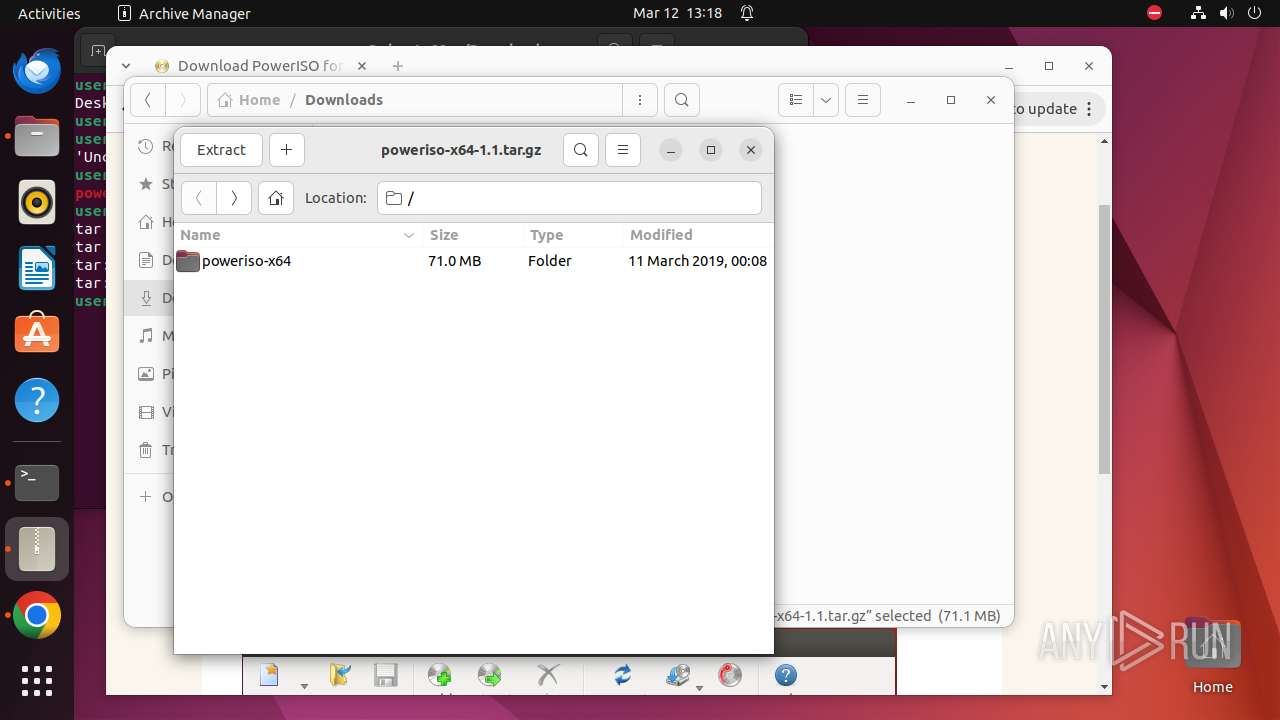Image resolution: width=1280 pixels, height=720 pixels.
Task: Open new tab in browser window
Action: (x=397, y=66)
